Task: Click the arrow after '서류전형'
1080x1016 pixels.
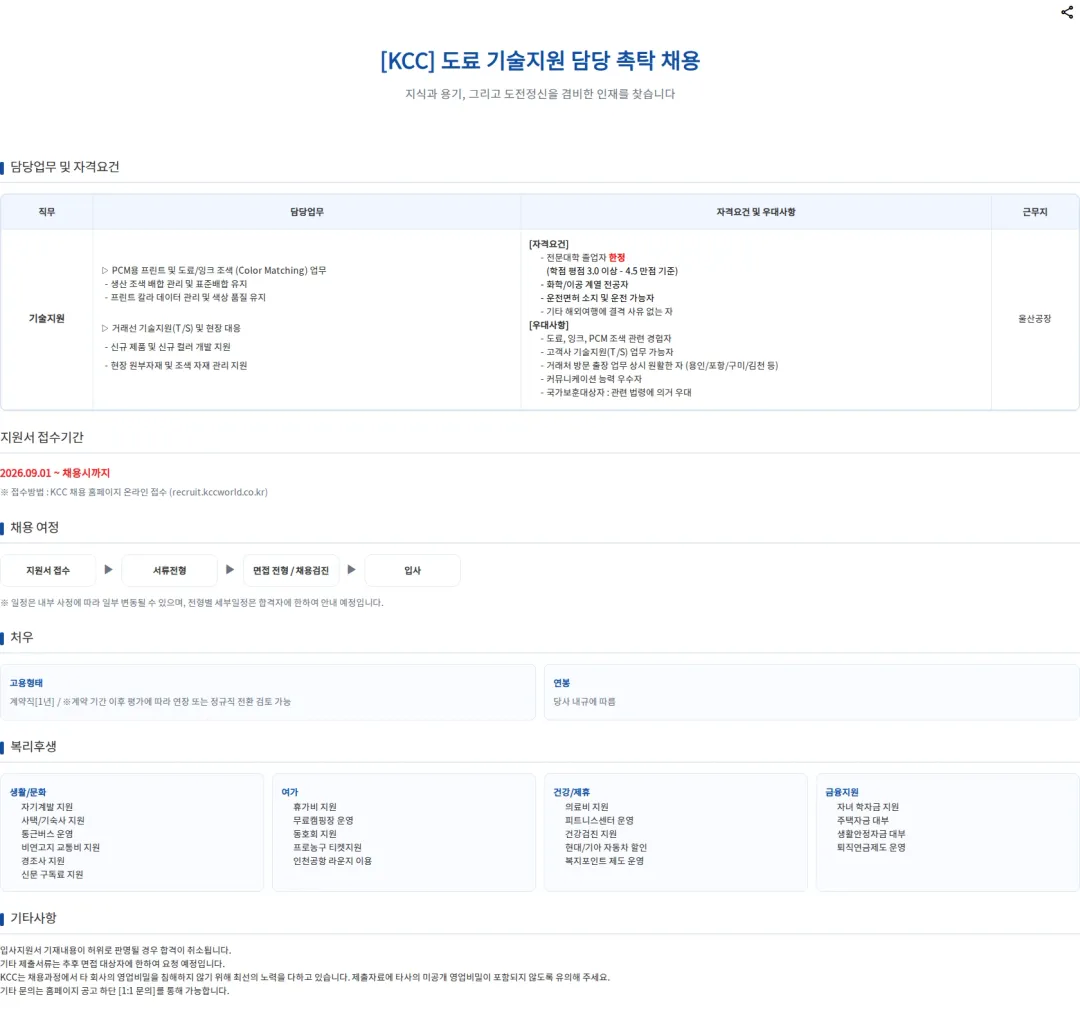Action: 230,570
